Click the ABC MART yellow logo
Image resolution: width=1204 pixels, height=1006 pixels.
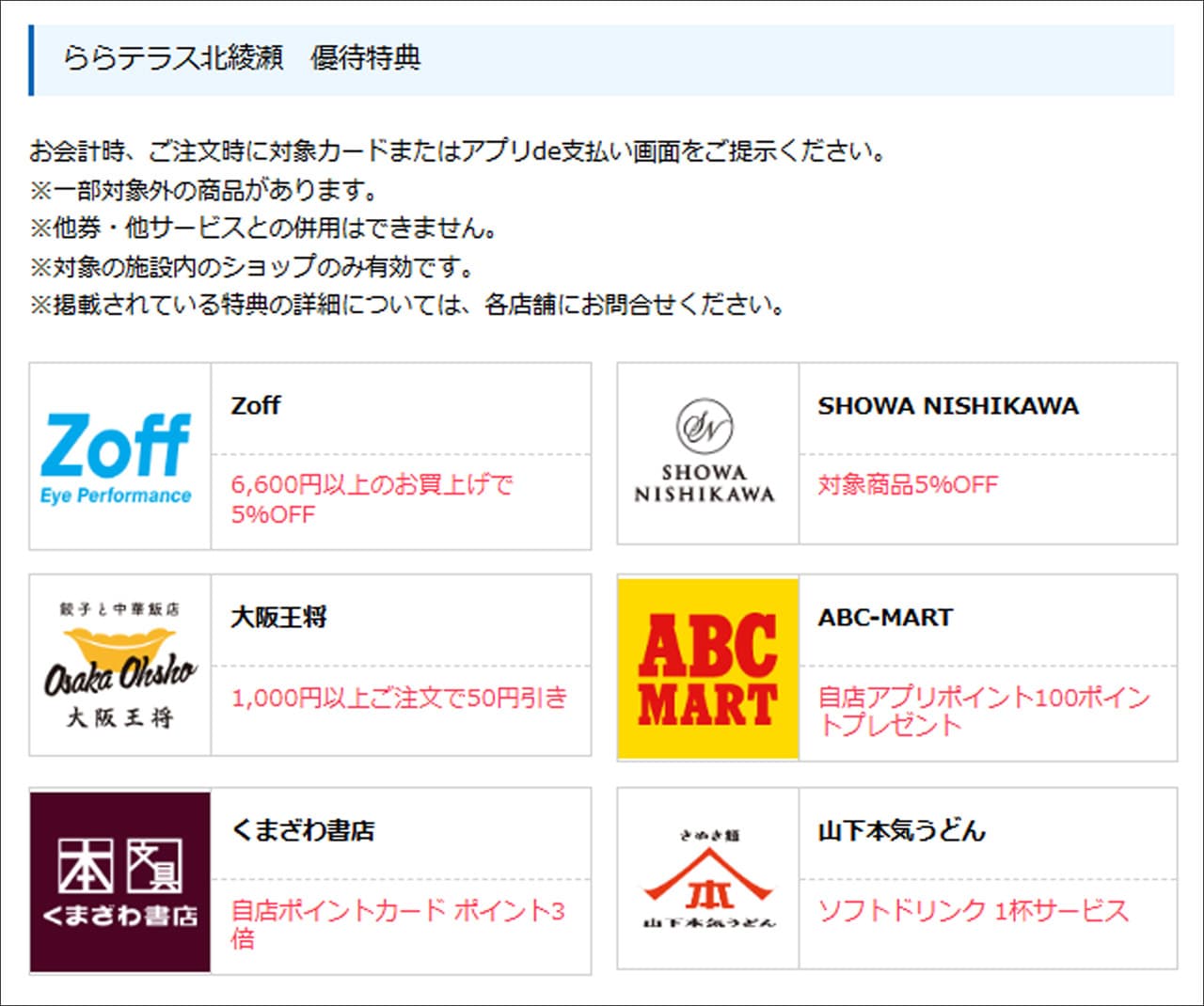coord(708,668)
